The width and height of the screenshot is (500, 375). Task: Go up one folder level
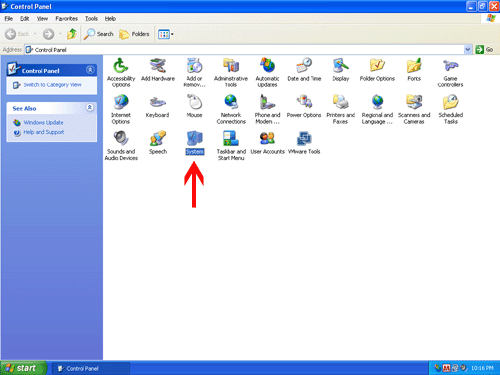coord(72,34)
